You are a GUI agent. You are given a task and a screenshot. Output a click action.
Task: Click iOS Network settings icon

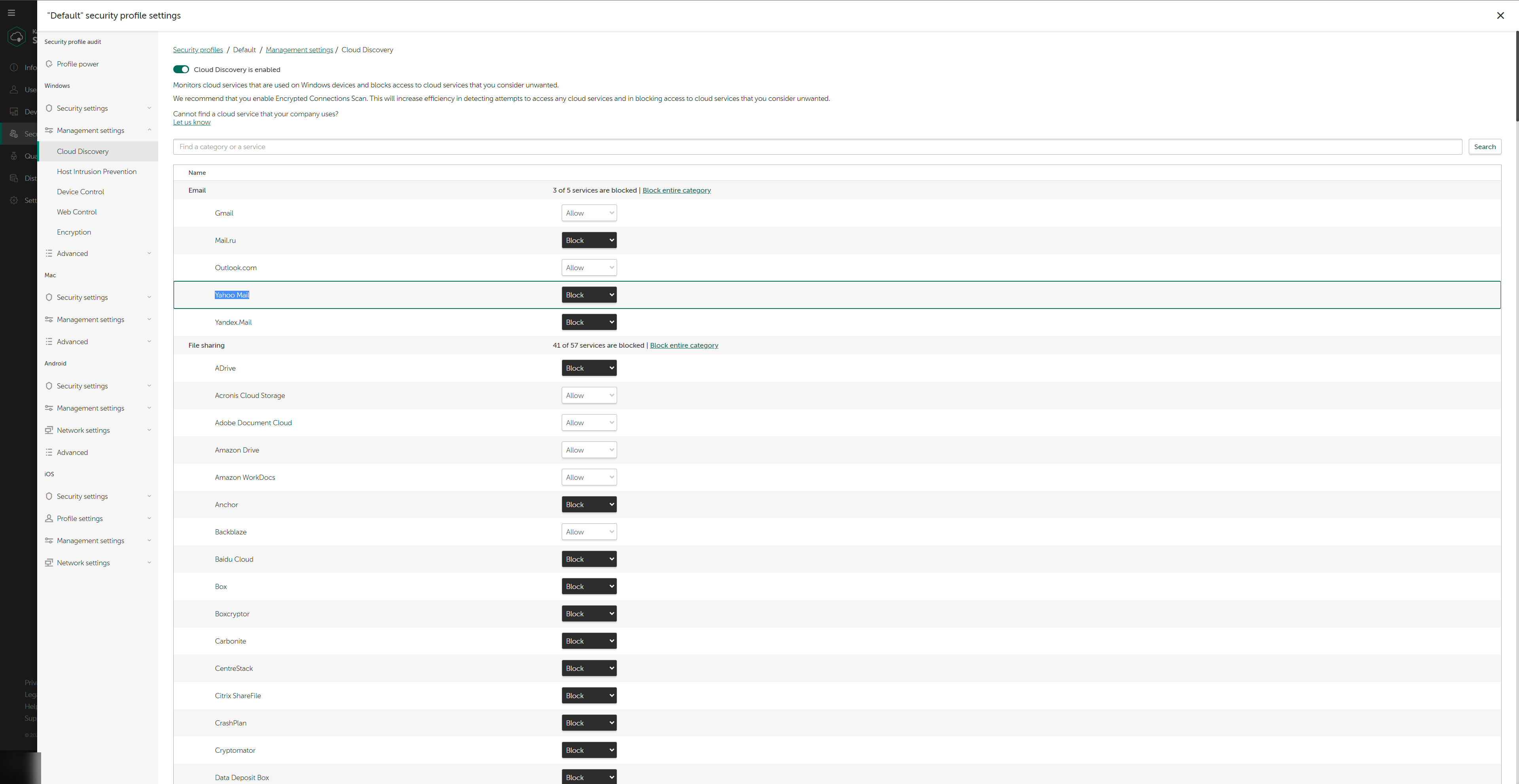click(49, 562)
